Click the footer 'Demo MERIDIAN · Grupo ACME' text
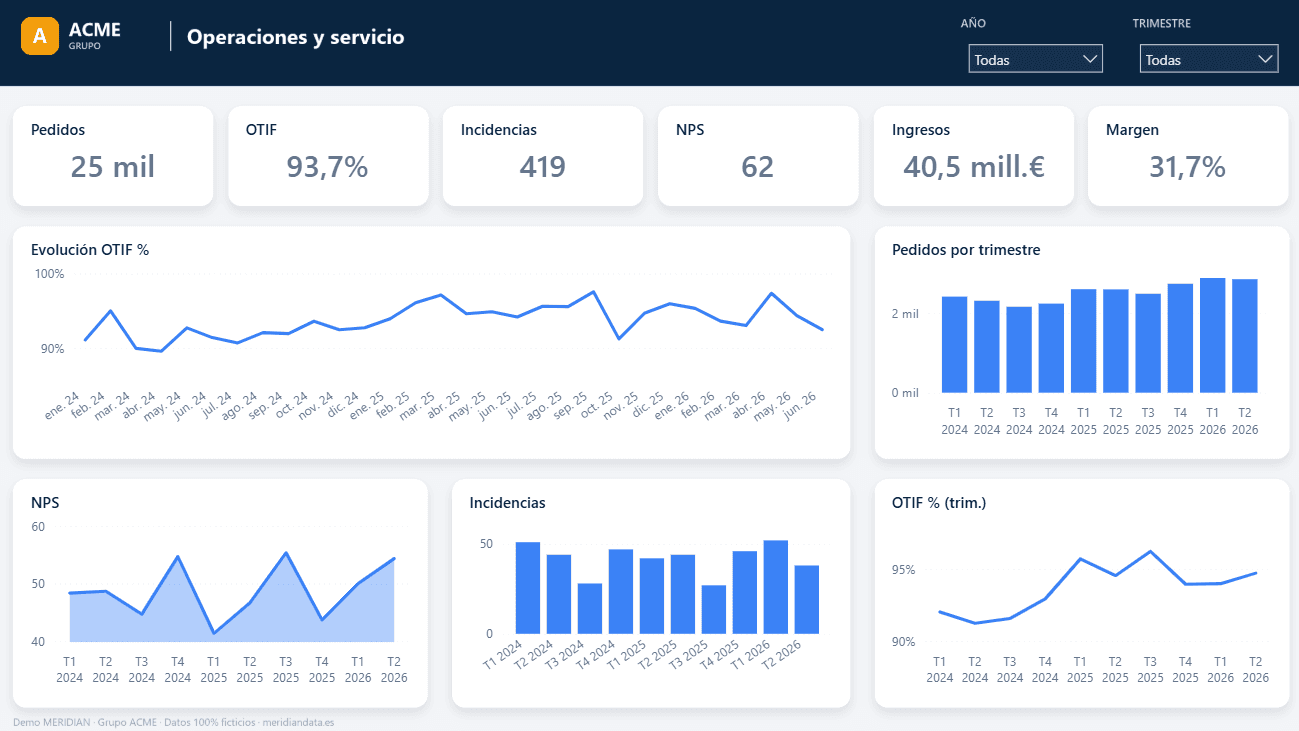Image resolution: width=1299 pixels, height=731 pixels. [x=85, y=722]
